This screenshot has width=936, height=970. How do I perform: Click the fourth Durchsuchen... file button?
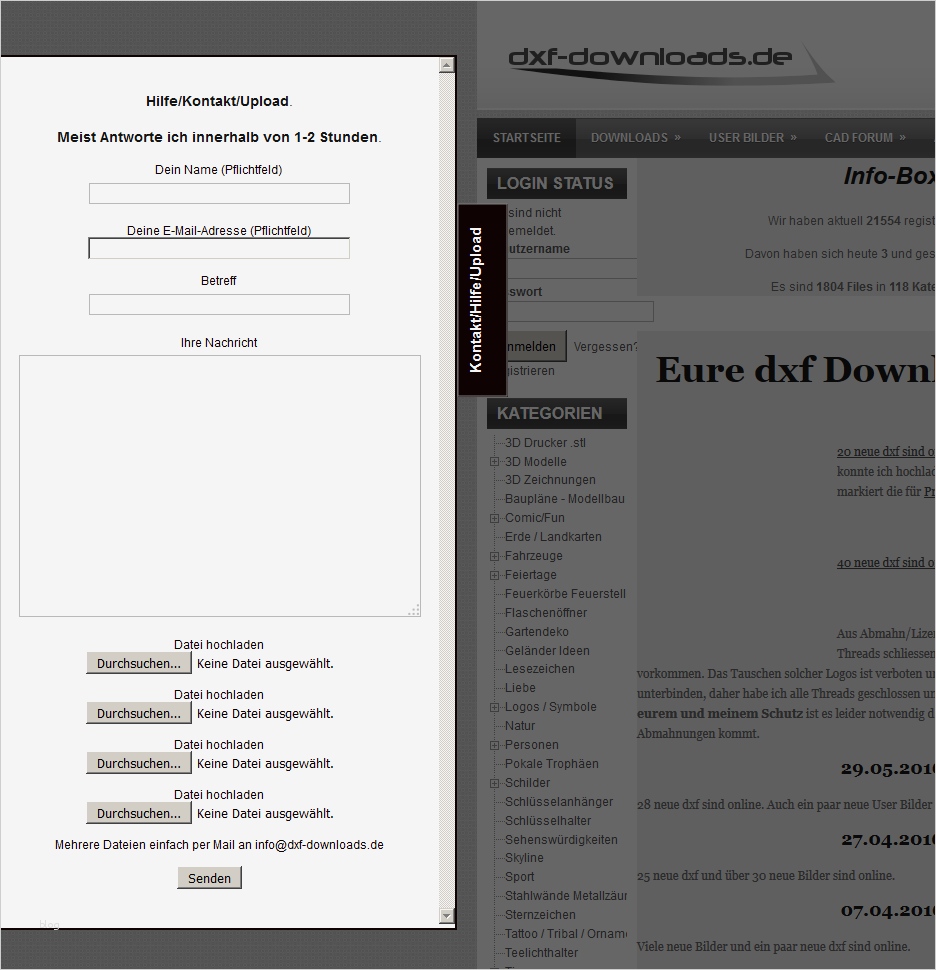pos(139,813)
